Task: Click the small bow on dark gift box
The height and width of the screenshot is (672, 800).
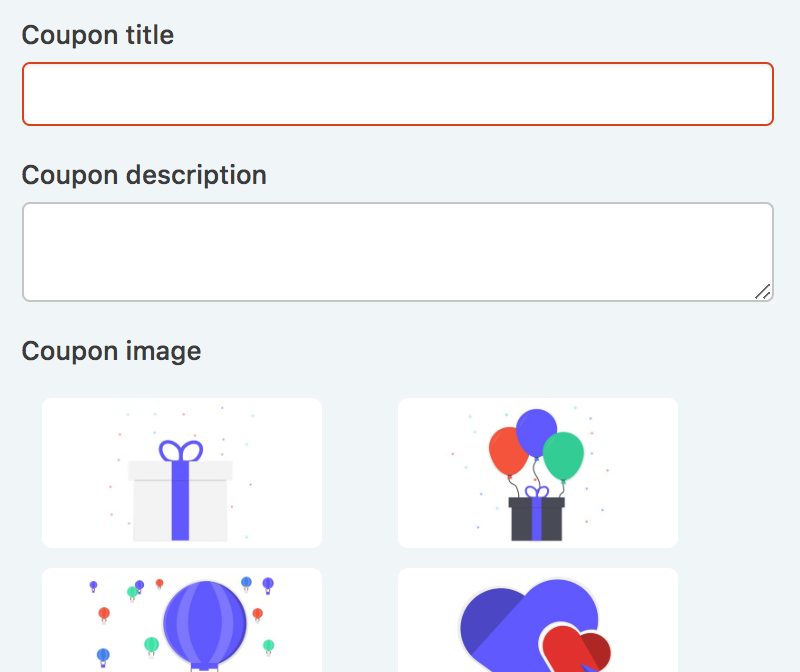Action: click(x=537, y=492)
